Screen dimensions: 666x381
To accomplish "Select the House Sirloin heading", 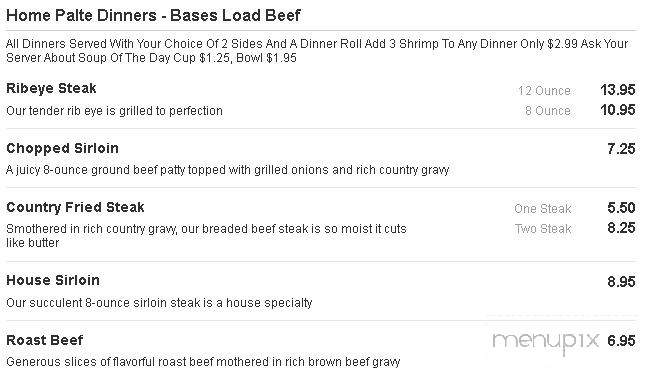I will (x=53, y=280).
